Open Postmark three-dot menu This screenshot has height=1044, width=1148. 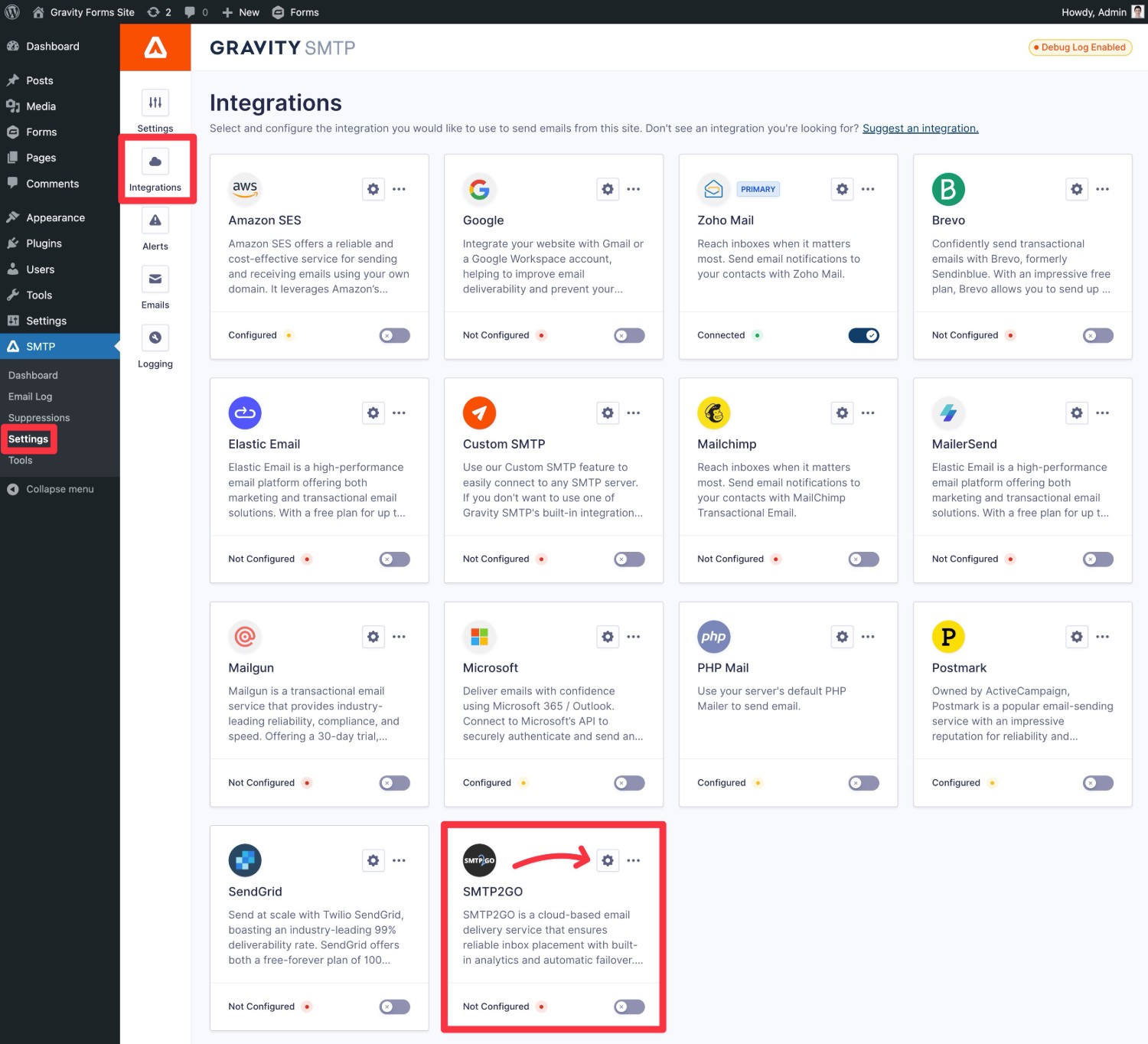point(1103,637)
